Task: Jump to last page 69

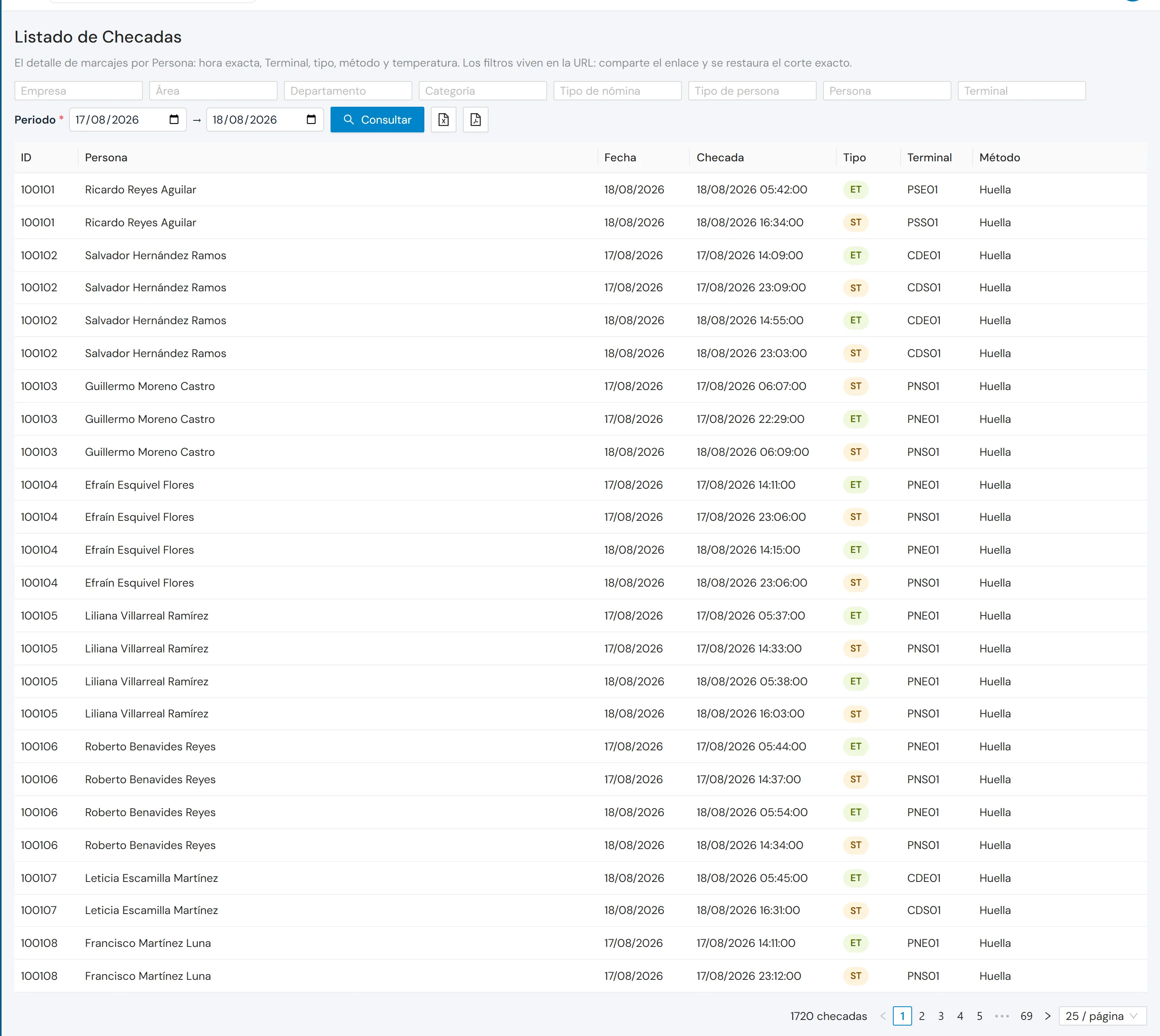Action: click(x=1026, y=1016)
